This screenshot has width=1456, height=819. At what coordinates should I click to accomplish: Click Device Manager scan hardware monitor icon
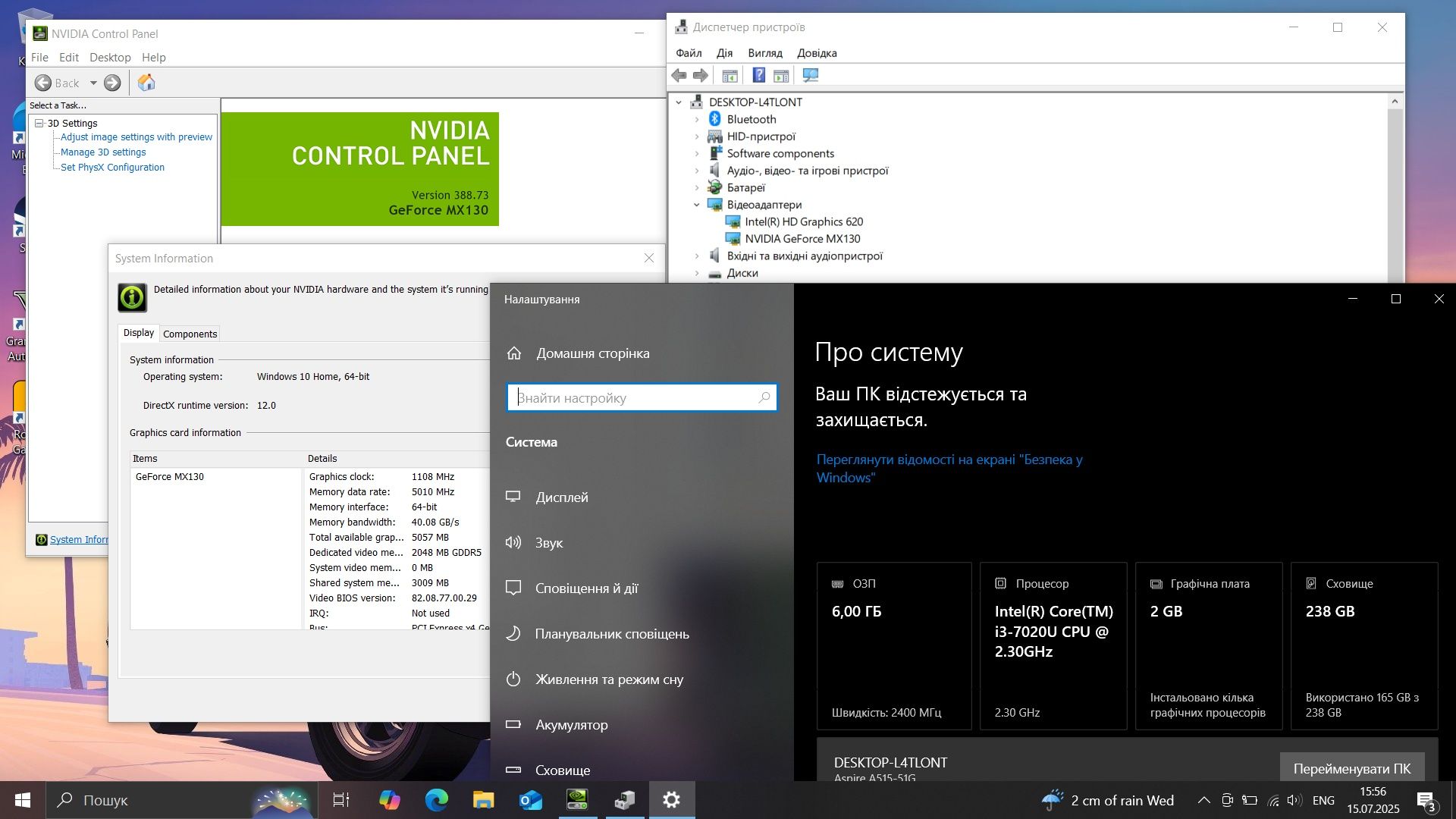tap(810, 75)
